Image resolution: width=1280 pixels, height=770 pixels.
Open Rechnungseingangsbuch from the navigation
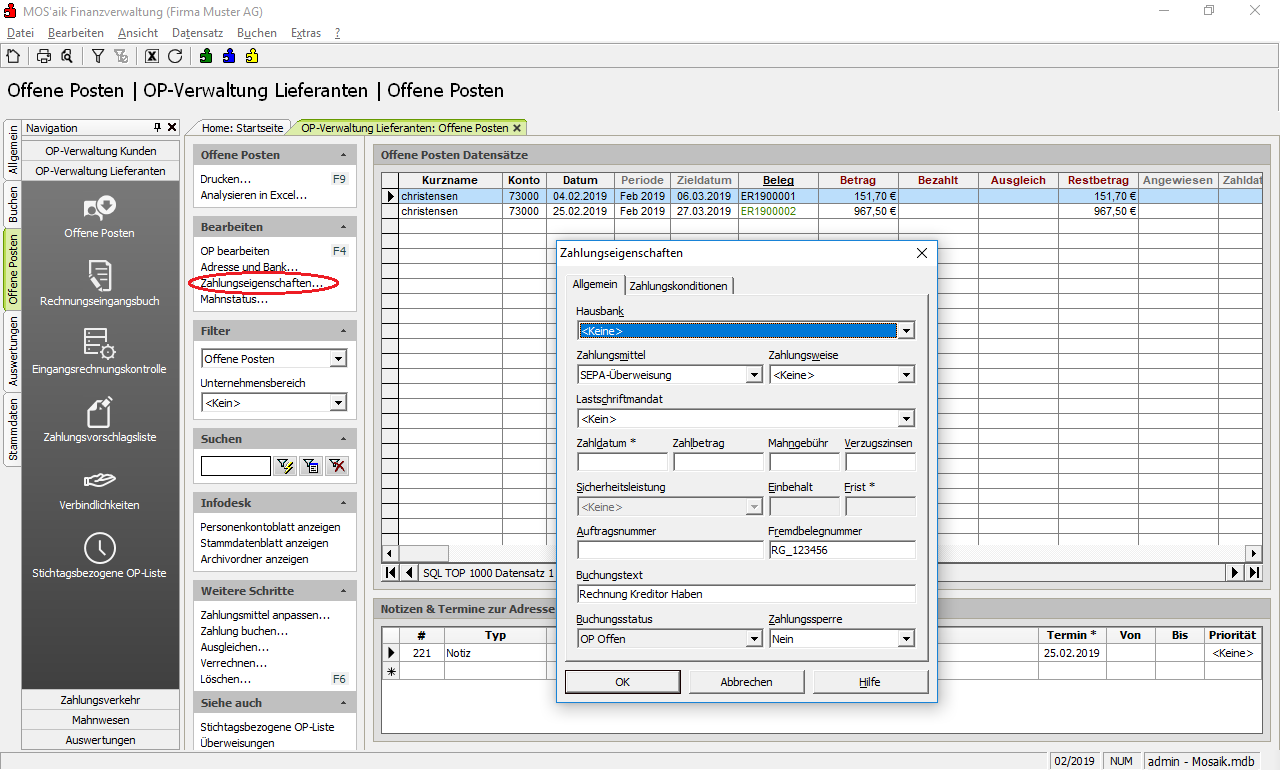coord(99,283)
